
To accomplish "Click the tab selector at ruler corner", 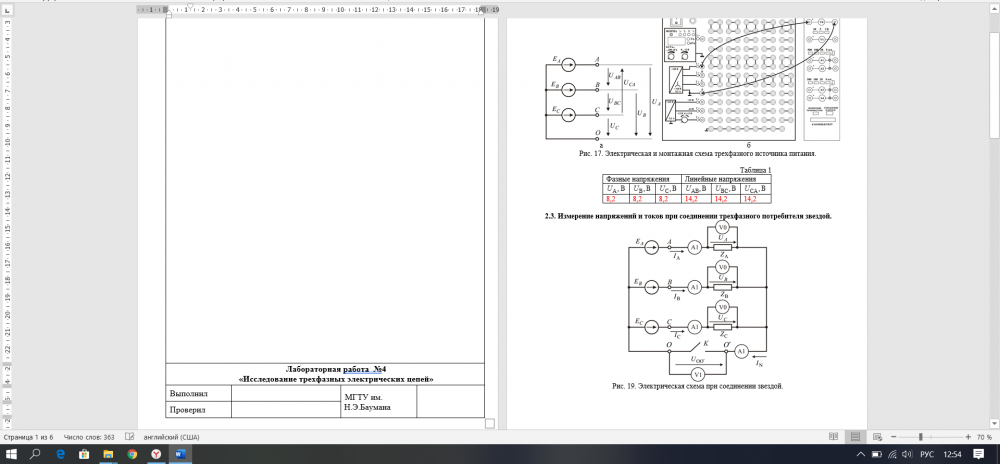I will (6, 8).
